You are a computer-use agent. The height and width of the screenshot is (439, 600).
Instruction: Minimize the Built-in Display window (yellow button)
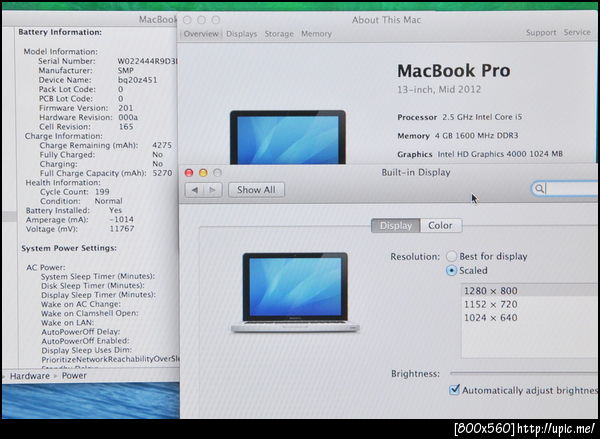tap(203, 173)
